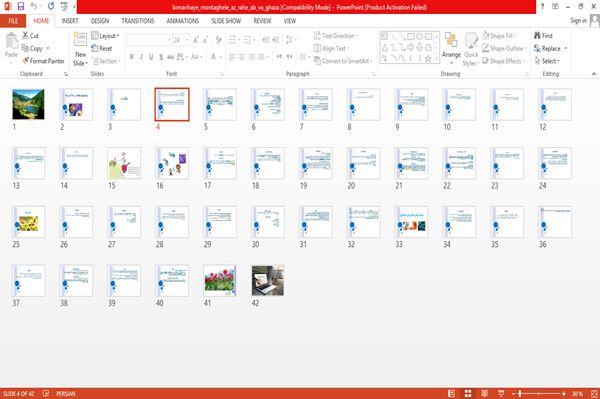600x399 pixels.
Task: Open Shape Outline dropdown
Action: click(504, 48)
